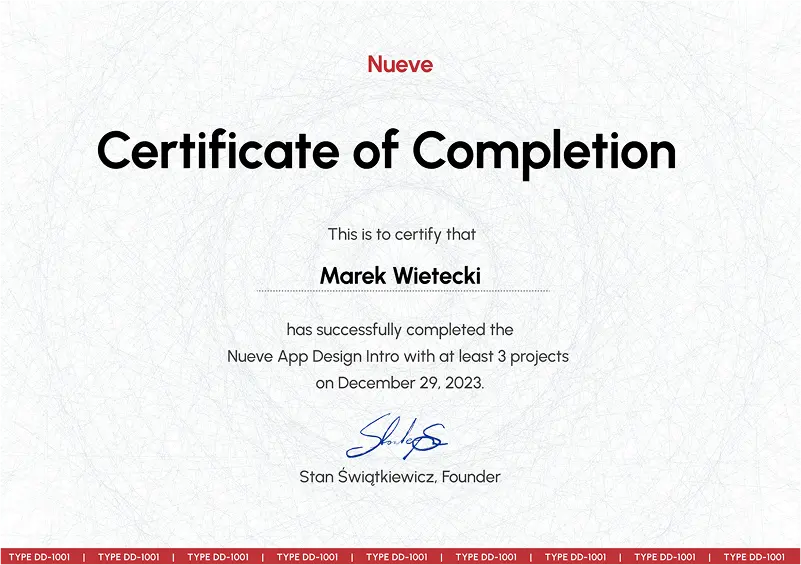
Task: Click the dotted line under the recipient name
Action: pyautogui.click(x=402, y=291)
